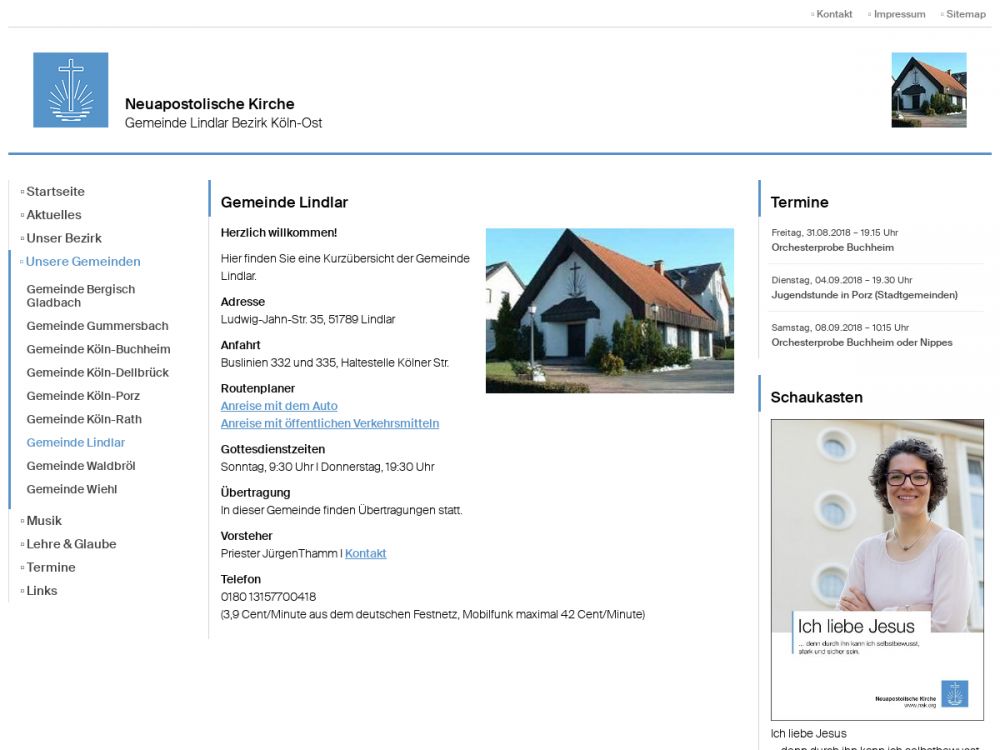The width and height of the screenshot is (1000, 750).
Task: Open the Aktuelles menu item
Action: click(x=54, y=215)
